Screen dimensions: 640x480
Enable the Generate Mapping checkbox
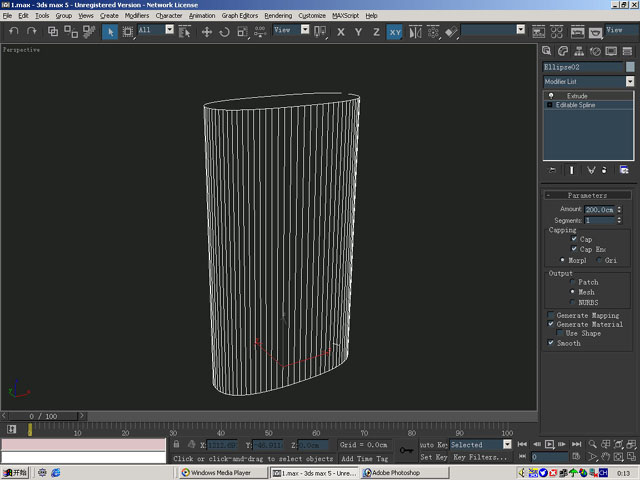[x=551, y=315]
